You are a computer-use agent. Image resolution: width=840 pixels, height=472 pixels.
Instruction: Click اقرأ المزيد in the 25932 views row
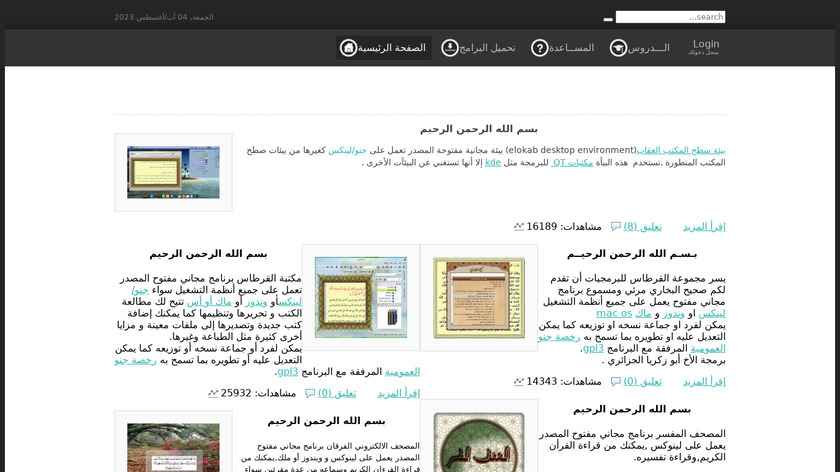[x=399, y=393]
